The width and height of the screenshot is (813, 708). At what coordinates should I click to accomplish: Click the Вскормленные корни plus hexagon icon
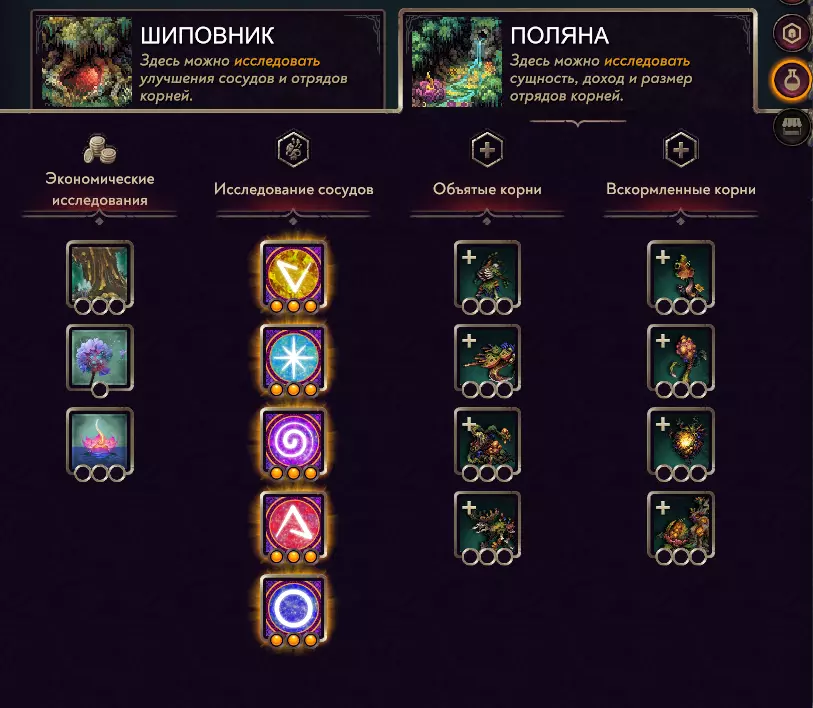[681, 149]
